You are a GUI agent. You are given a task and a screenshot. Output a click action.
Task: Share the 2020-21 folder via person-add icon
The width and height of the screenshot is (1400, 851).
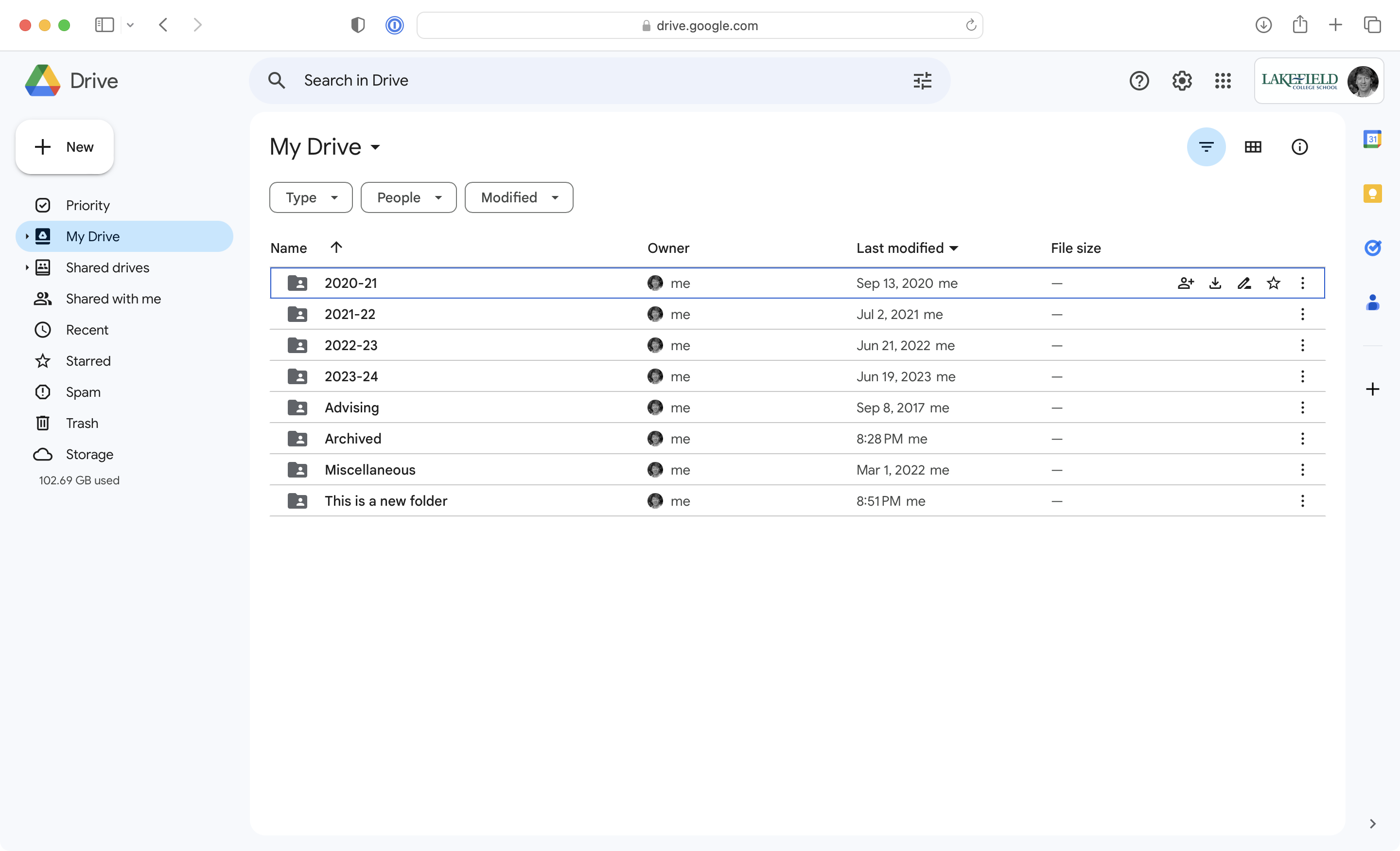[1186, 283]
